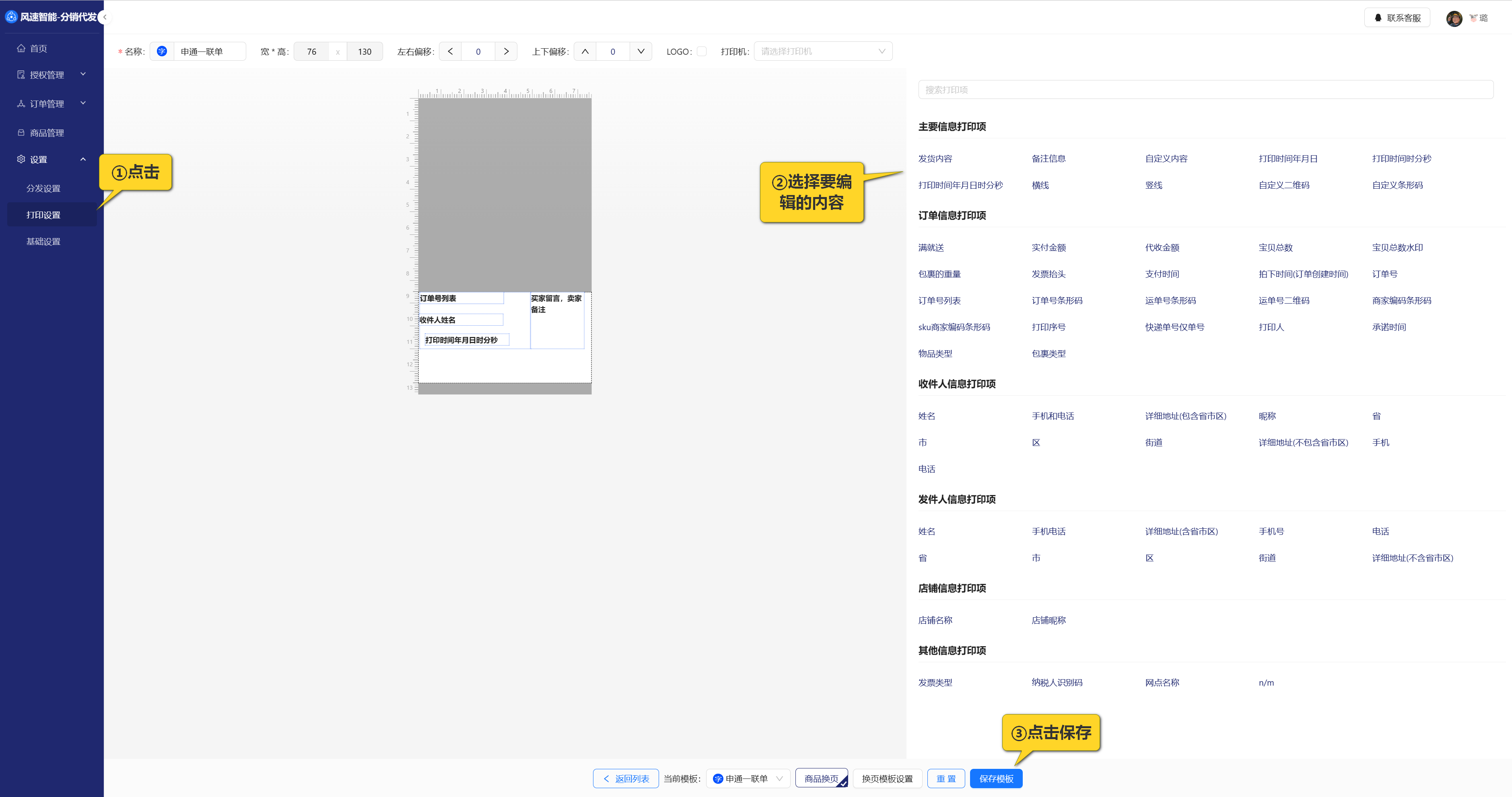Click the 保存模板 button

coord(995,778)
